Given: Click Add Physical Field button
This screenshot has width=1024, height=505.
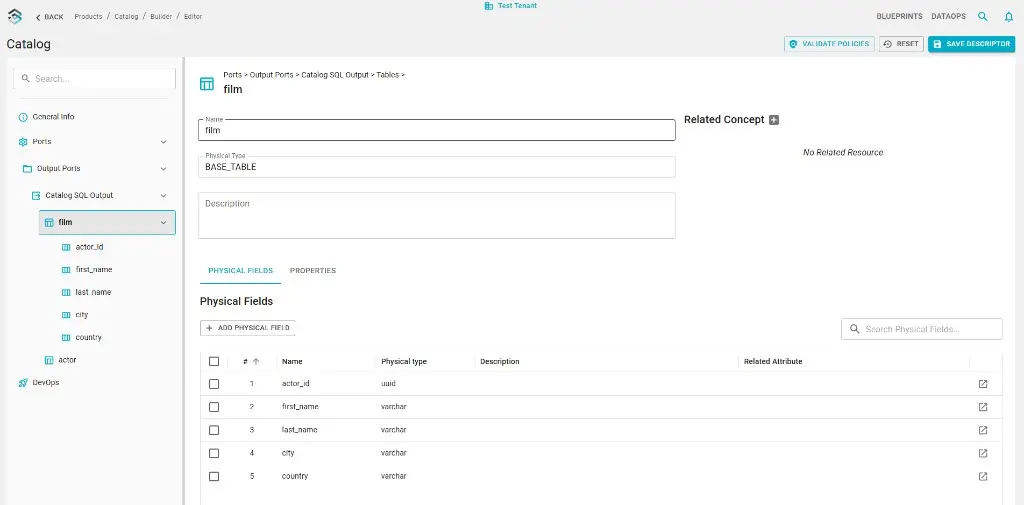Looking at the screenshot, I should pyautogui.click(x=248, y=328).
